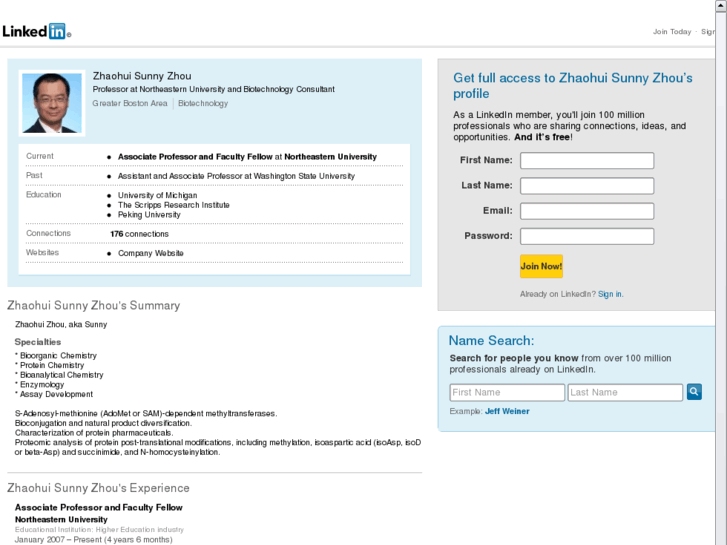
Task: Click the name search First Name box
Action: pyautogui.click(x=507, y=392)
